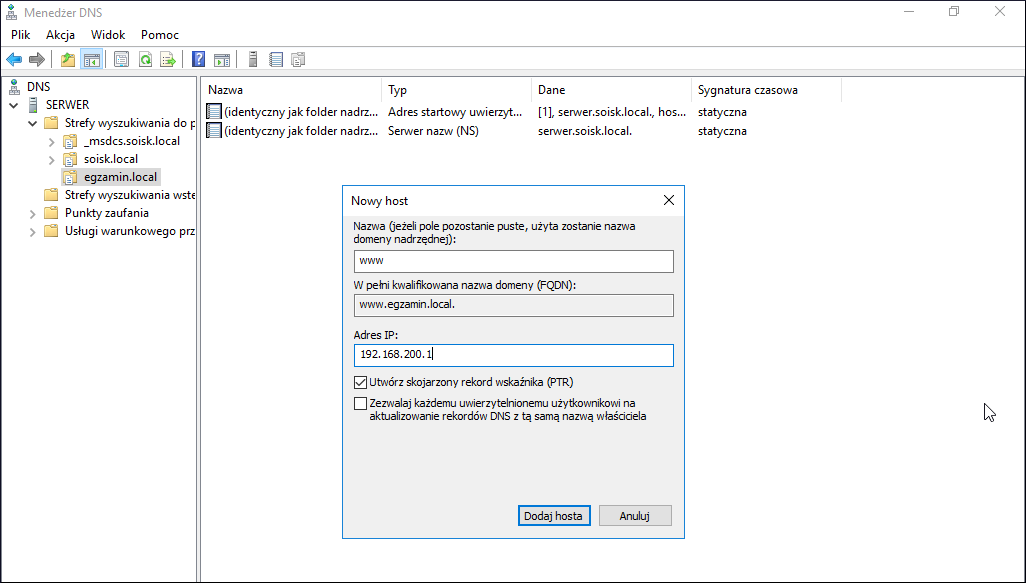Click the Adres IP input field

pos(514,355)
